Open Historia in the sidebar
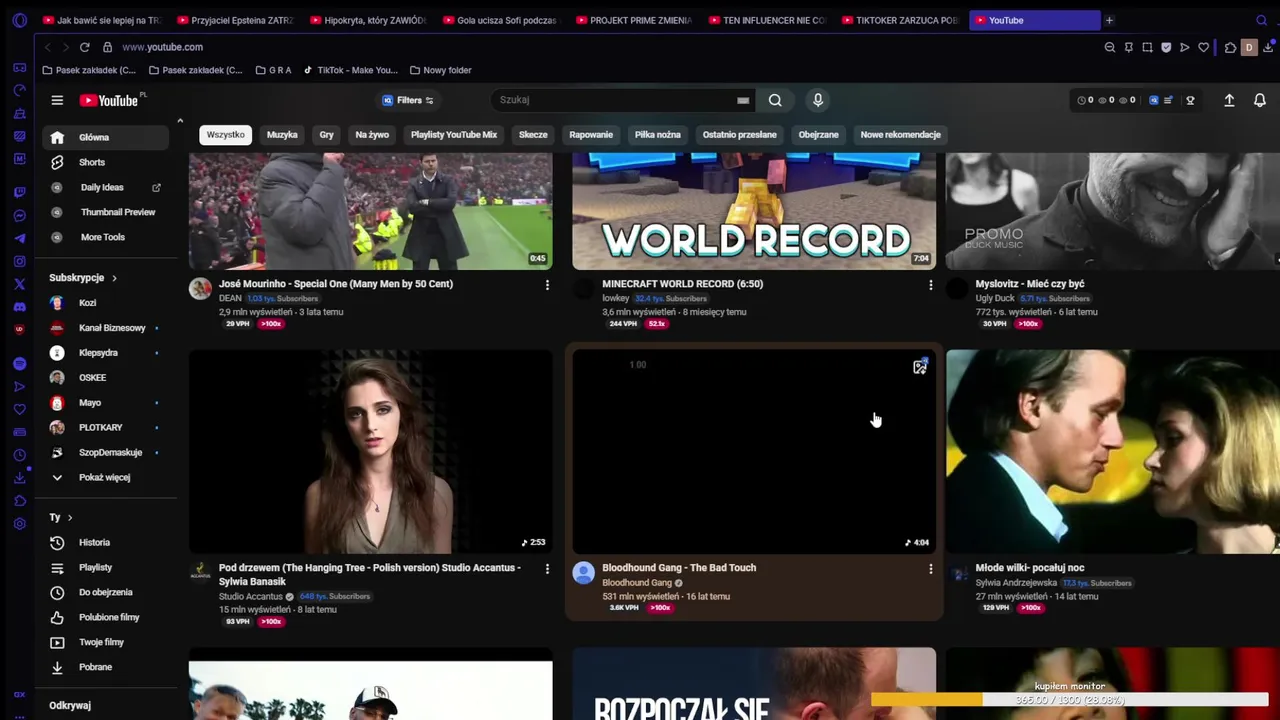The height and width of the screenshot is (720, 1280). coord(105,542)
